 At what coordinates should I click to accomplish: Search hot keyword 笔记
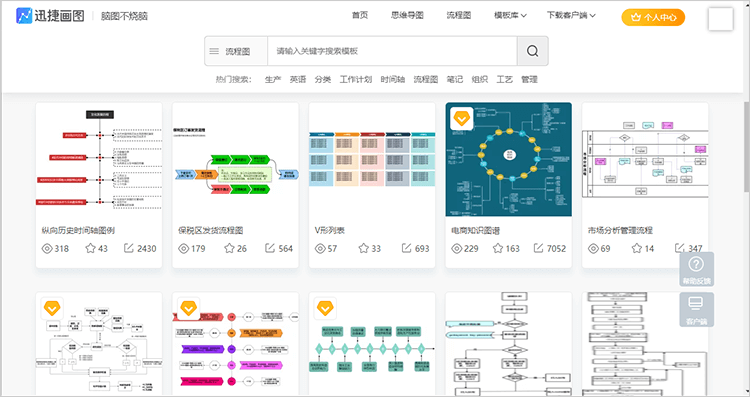tap(454, 79)
